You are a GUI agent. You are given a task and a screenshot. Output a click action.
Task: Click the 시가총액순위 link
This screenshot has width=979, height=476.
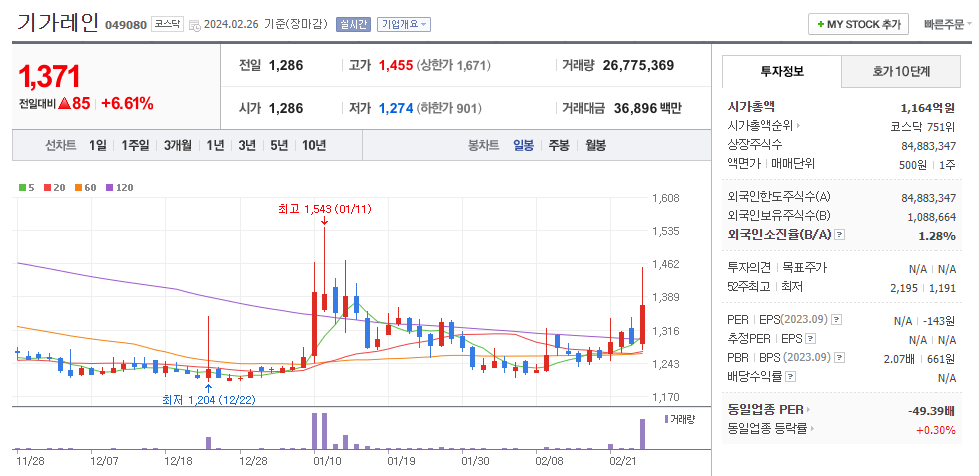tap(760, 126)
